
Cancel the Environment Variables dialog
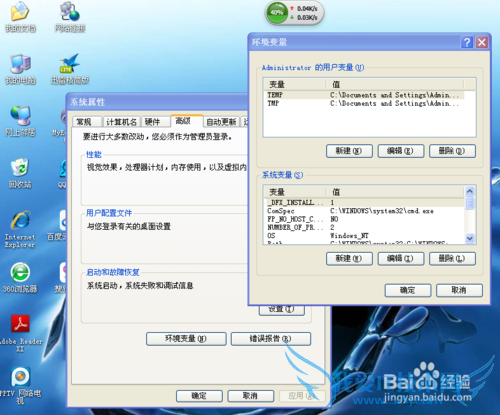[459, 290]
